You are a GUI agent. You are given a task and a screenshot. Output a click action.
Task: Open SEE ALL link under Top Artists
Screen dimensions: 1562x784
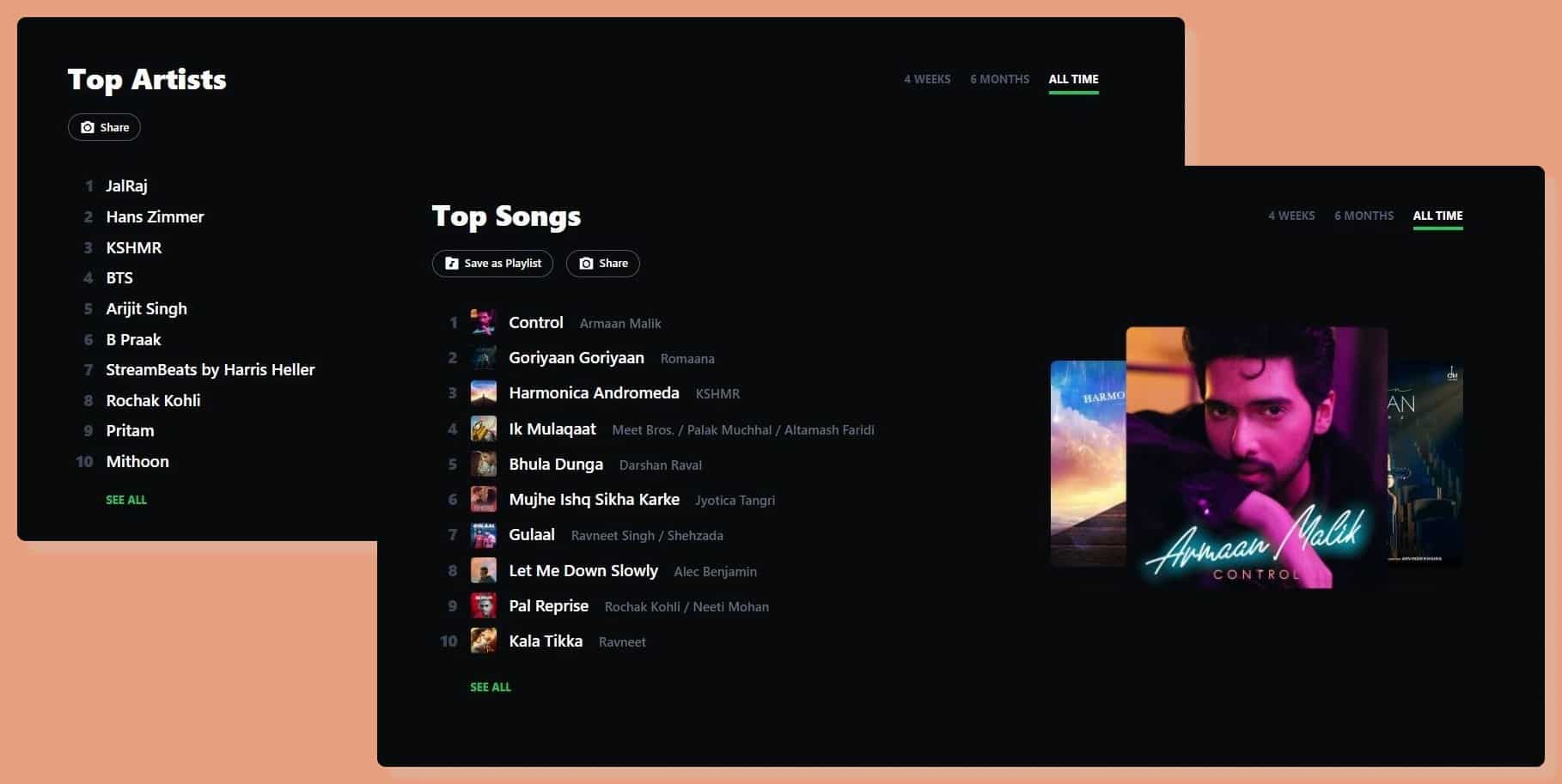click(x=126, y=500)
